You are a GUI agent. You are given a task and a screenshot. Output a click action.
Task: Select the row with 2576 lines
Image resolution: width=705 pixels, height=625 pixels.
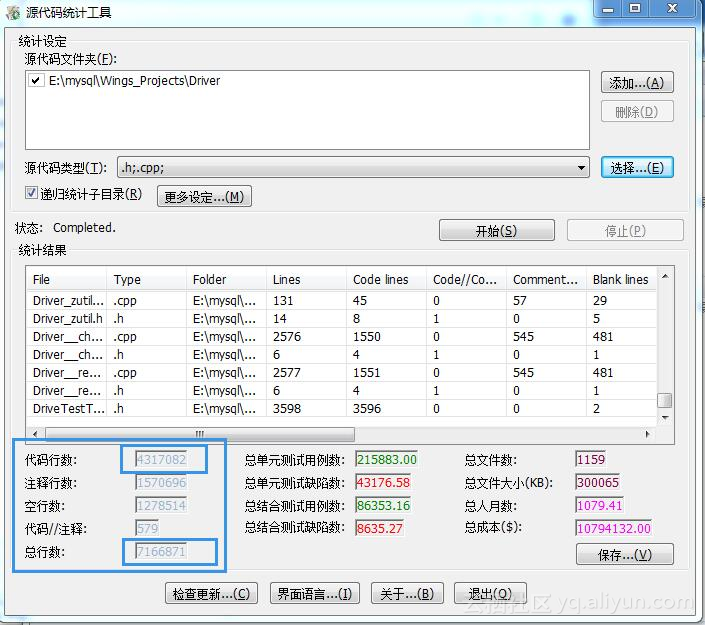[342, 336]
